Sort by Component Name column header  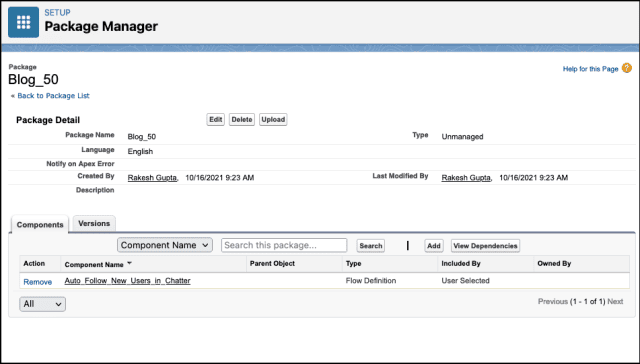point(94,264)
